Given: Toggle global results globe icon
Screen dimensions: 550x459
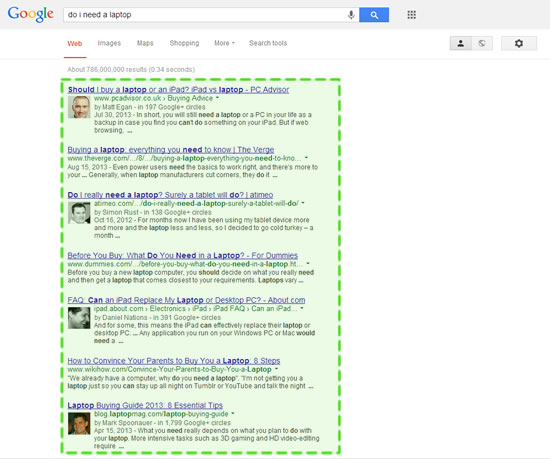Looking at the screenshot, I should tap(482, 43).
